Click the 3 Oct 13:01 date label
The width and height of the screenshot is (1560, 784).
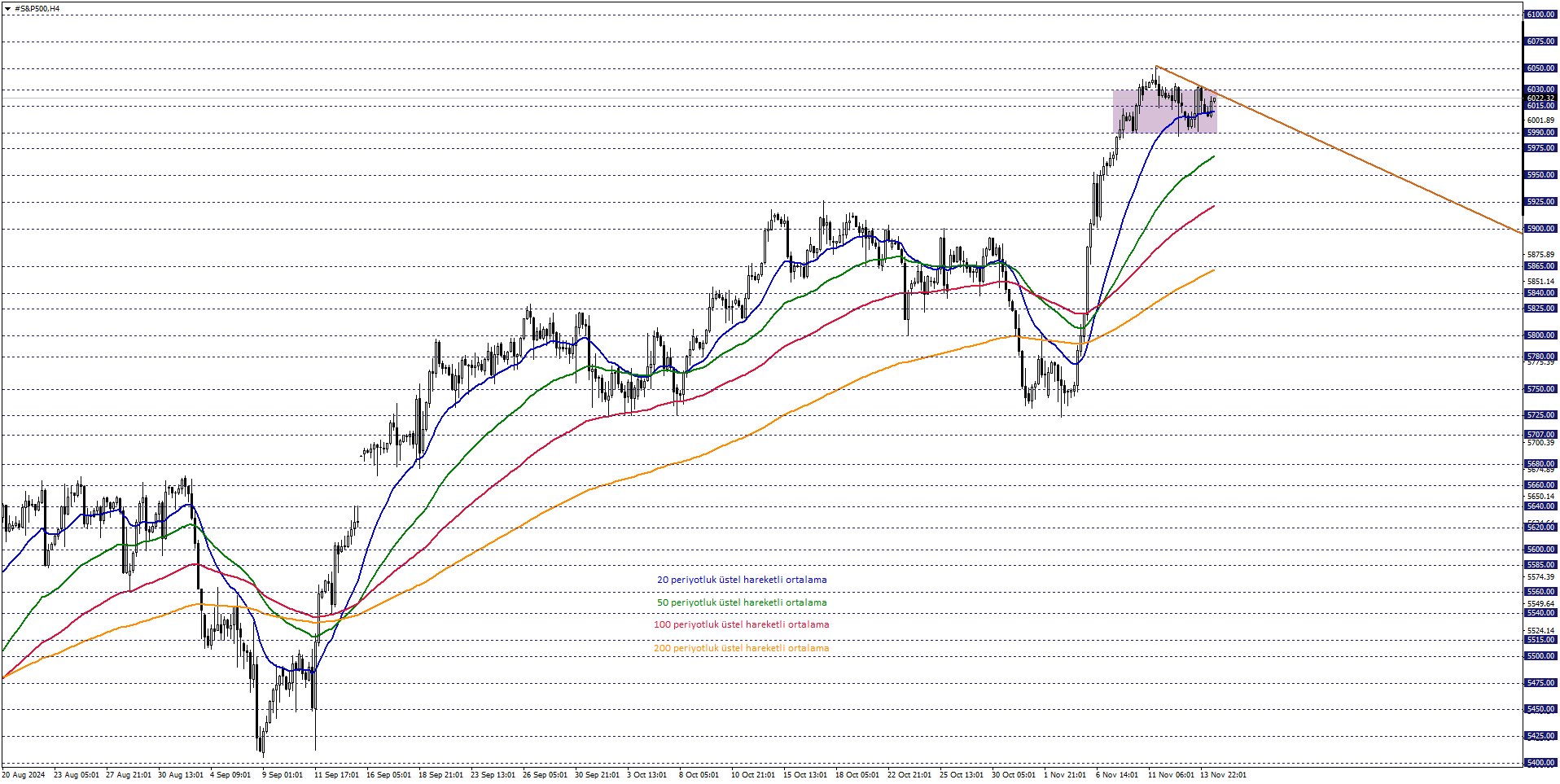(x=647, y=775)
